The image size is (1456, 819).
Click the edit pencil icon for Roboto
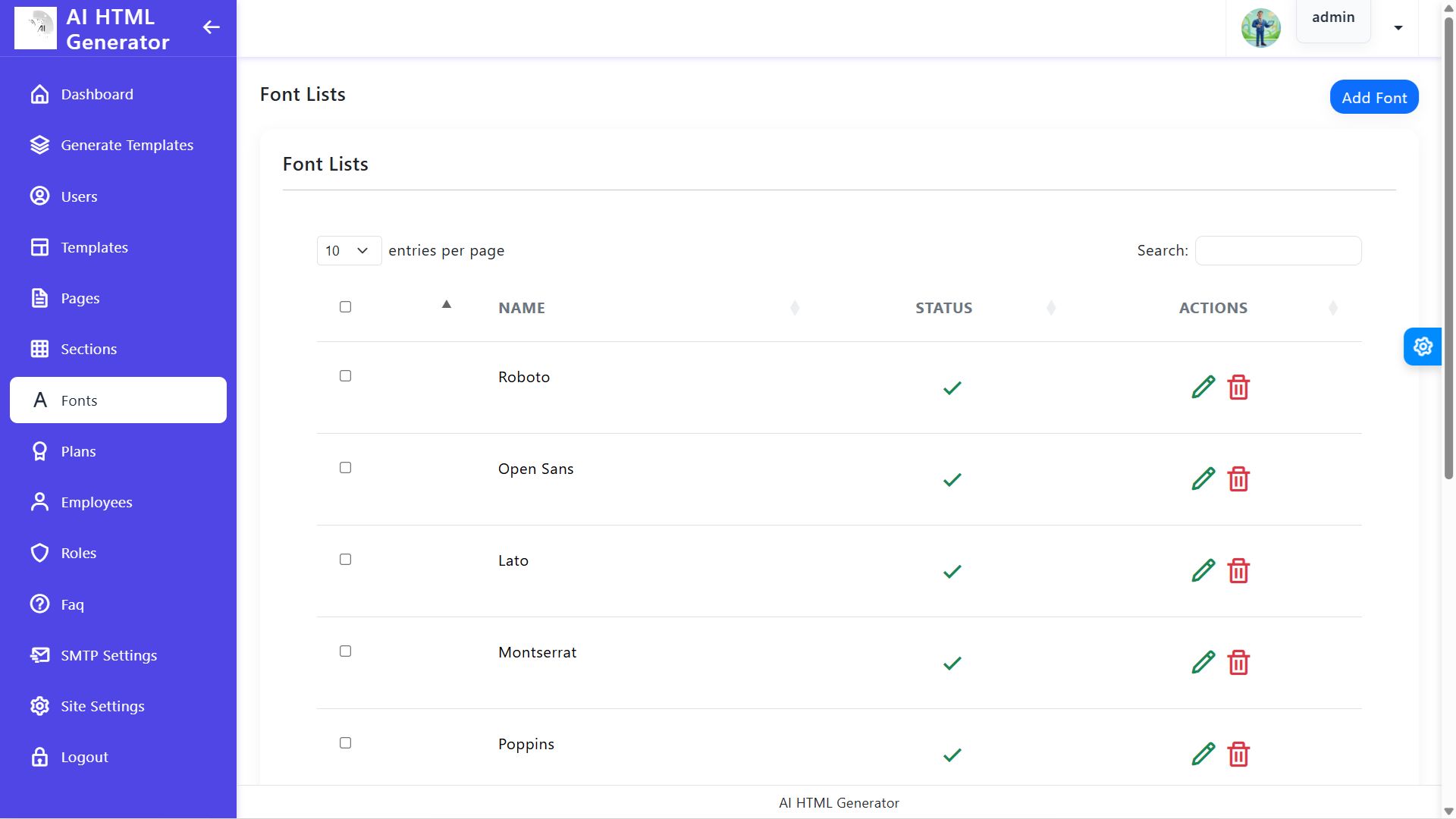(1203, 388)
